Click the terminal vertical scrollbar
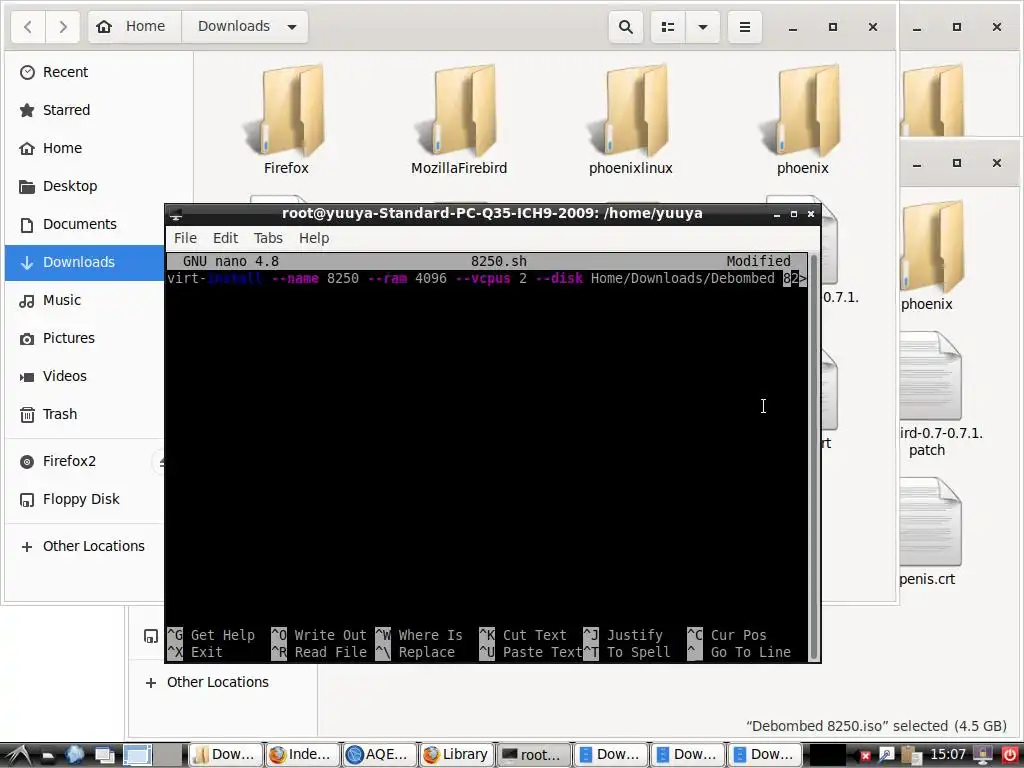Viewport: 1024px width, 768px height. coord(814,456)
